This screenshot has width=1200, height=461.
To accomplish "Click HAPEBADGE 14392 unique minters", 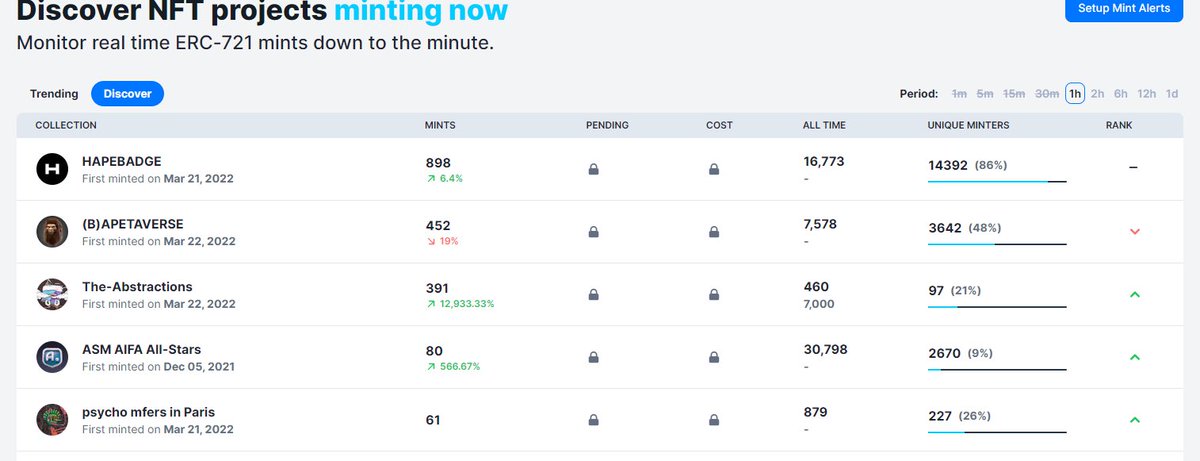I will pyautogui.click(x=948, y=165).
